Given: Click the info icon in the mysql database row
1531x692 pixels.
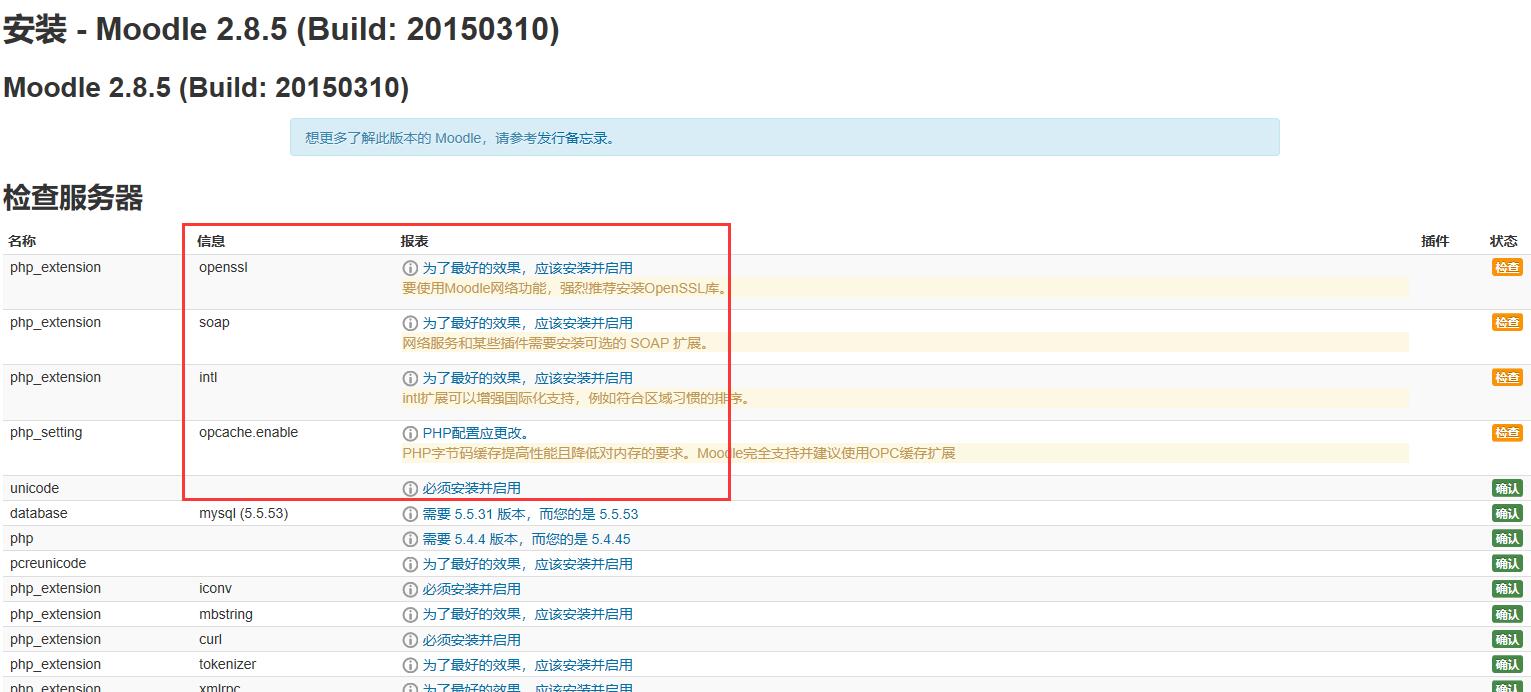Looking at the screenshot, I should point(410,514).
